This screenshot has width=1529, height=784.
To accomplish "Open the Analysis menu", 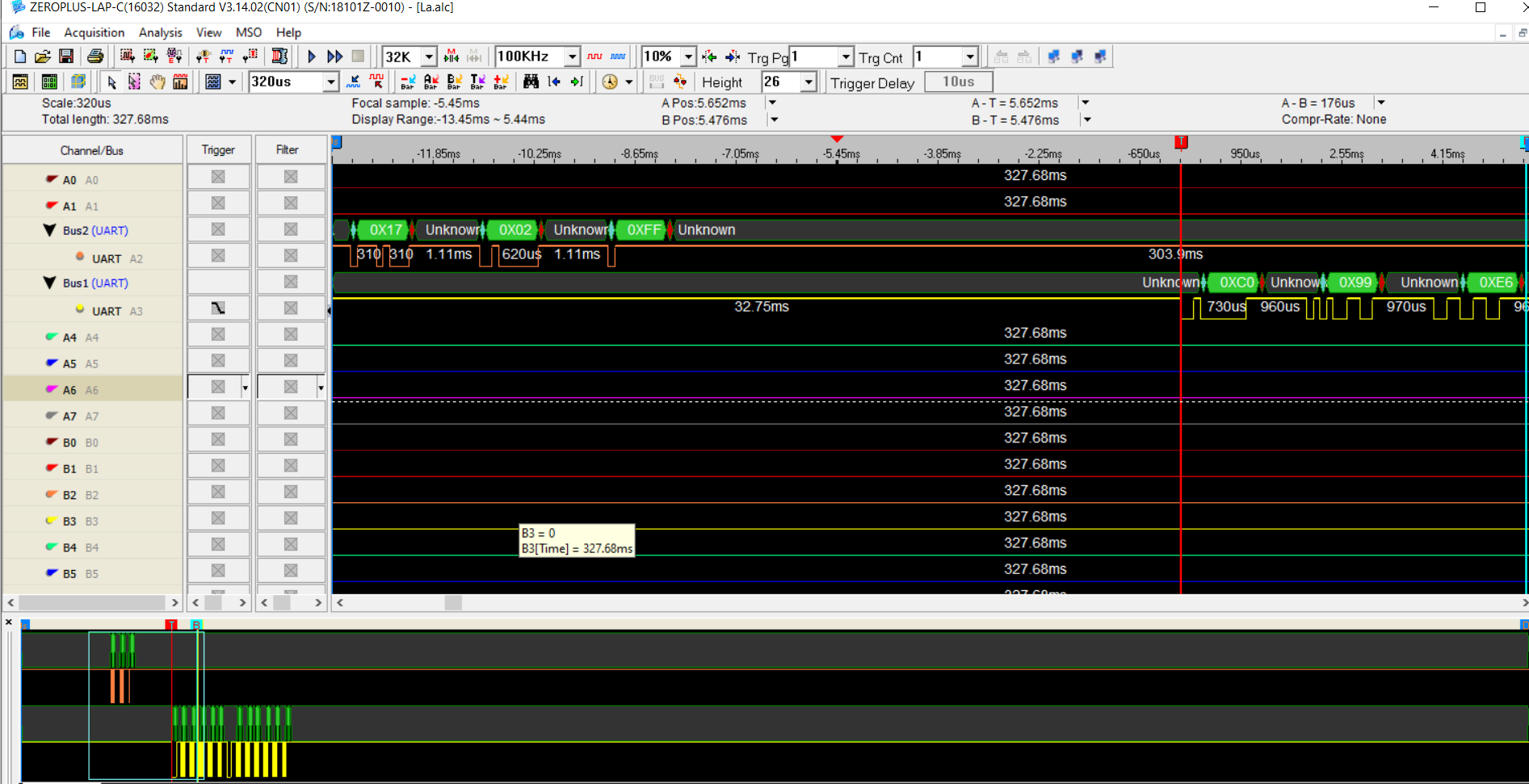I will pos(161,32).
